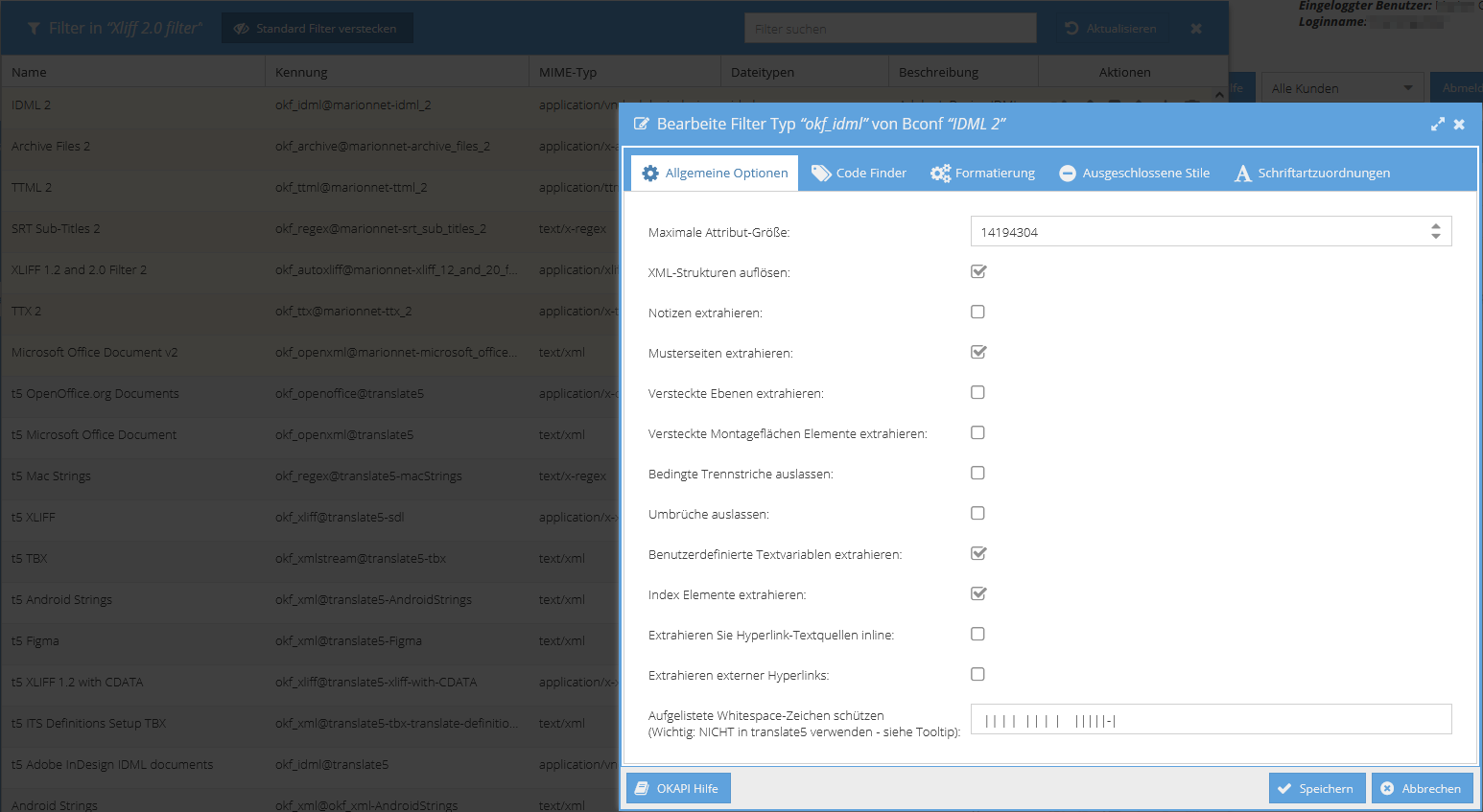Image resolution: width=1483 pixels, height=812 pixels.
Task: Enable Notizen extrahieren checkbox
Action: click(977, 312)
